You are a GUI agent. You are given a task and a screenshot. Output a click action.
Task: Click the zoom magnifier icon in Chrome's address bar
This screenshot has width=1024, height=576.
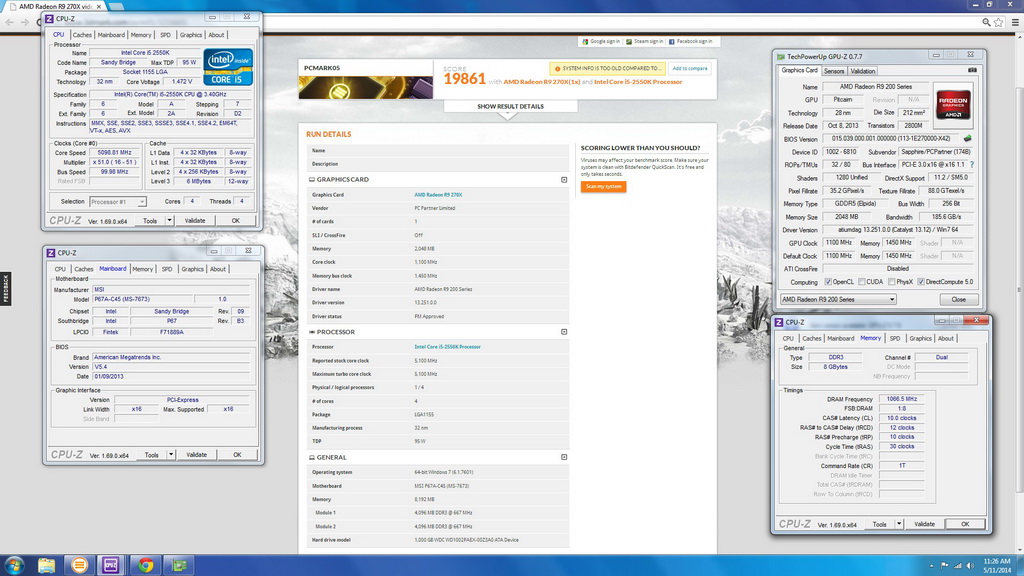click(986, 22)
